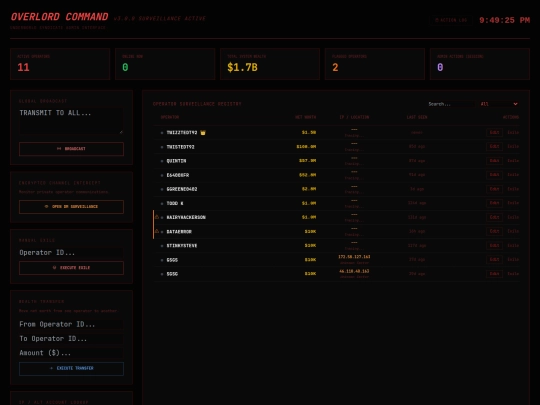The image size is (540, 405).
Task: Click the 9:49:25 PM clock
Action: coord(505,20)
